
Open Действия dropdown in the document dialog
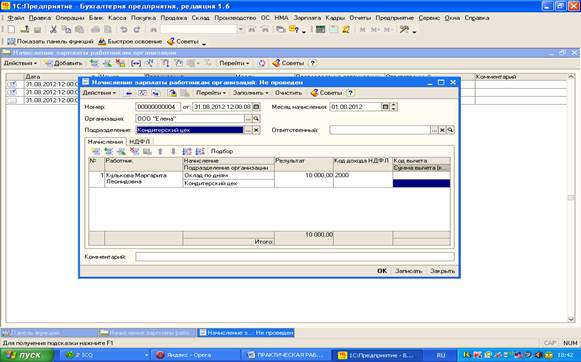(x=99, y=93)
